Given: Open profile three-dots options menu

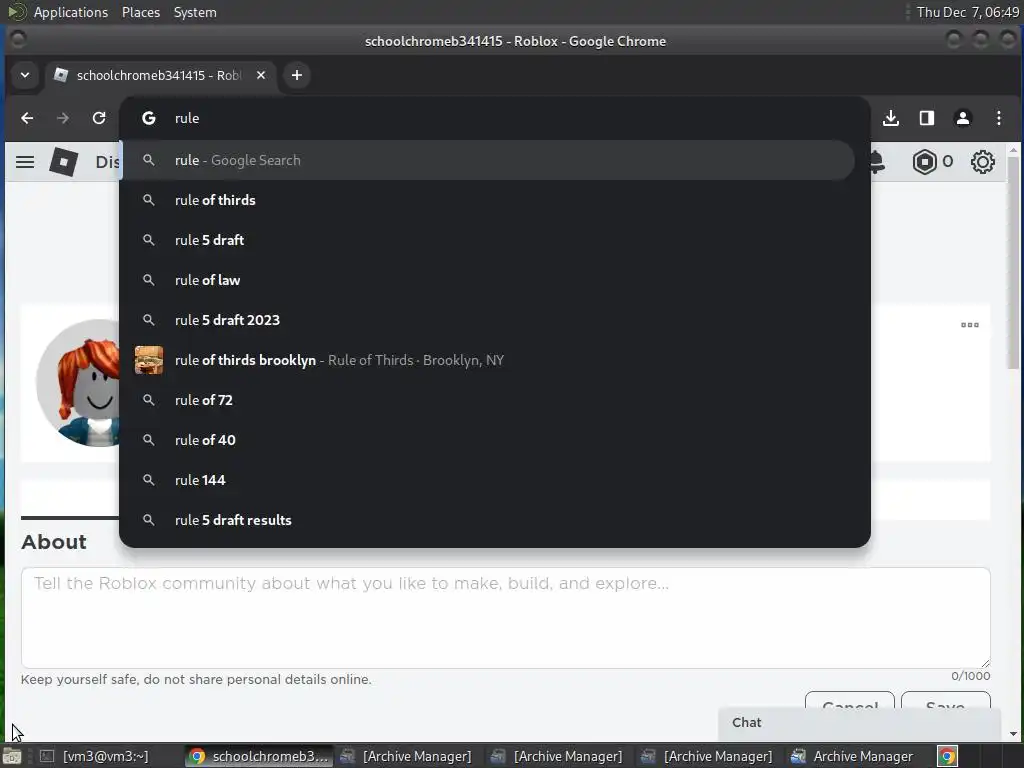Looking at the screenshot, I should coord(970,325).
